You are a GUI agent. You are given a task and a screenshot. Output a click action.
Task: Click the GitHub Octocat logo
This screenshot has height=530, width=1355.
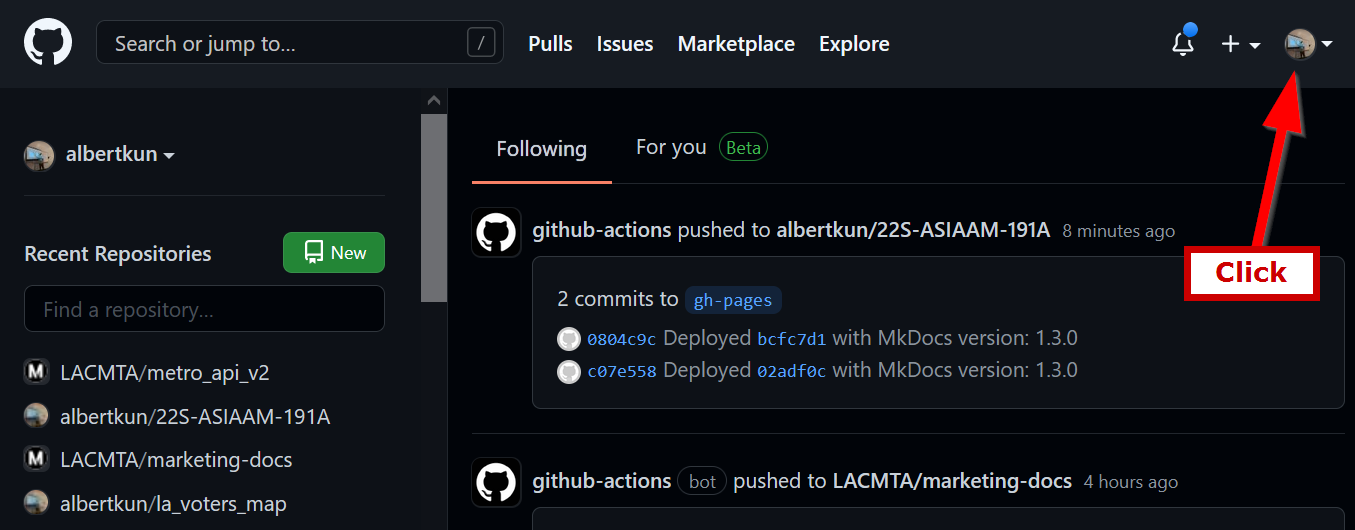click(48, 44)
